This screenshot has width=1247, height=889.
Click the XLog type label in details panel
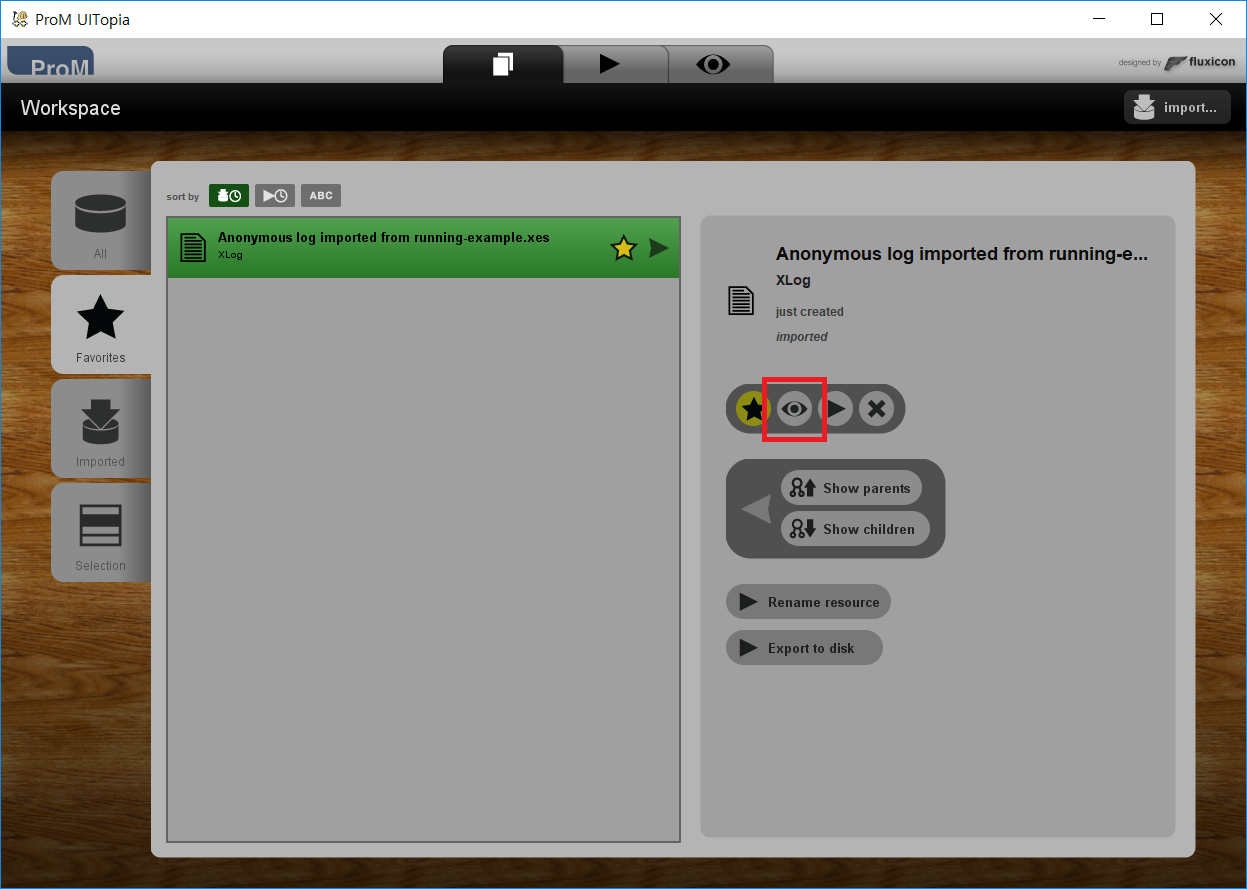[793, 280]
